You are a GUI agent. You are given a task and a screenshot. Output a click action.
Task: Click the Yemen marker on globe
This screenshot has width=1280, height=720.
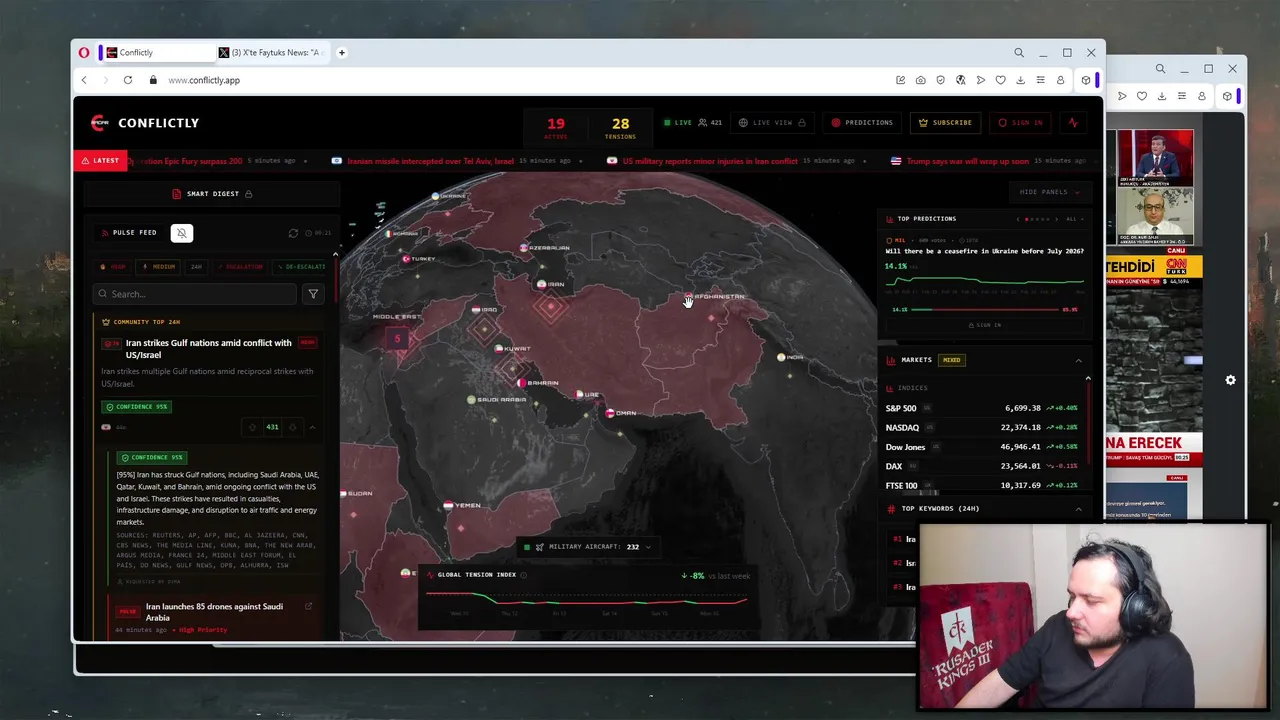449,506
